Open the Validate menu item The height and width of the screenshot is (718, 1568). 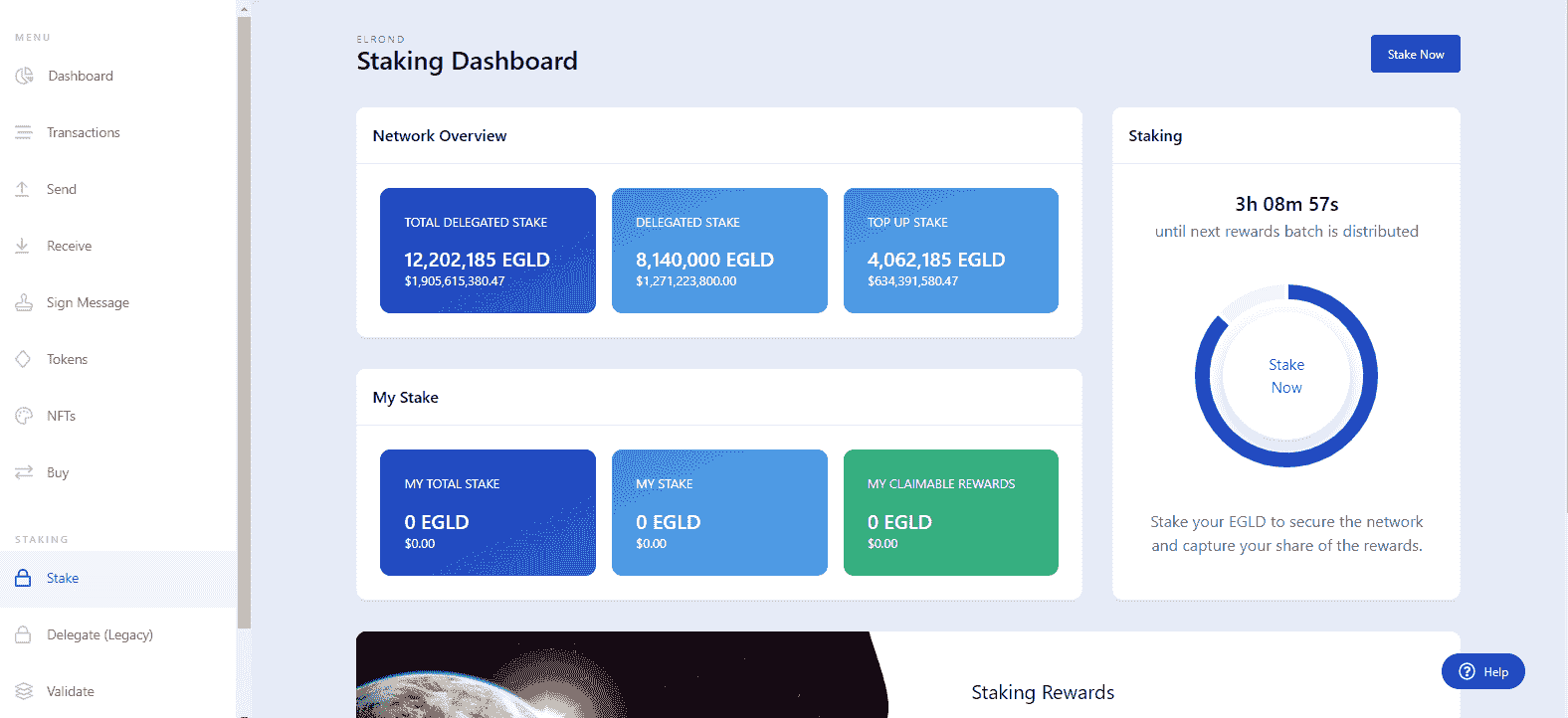[70, 691]
